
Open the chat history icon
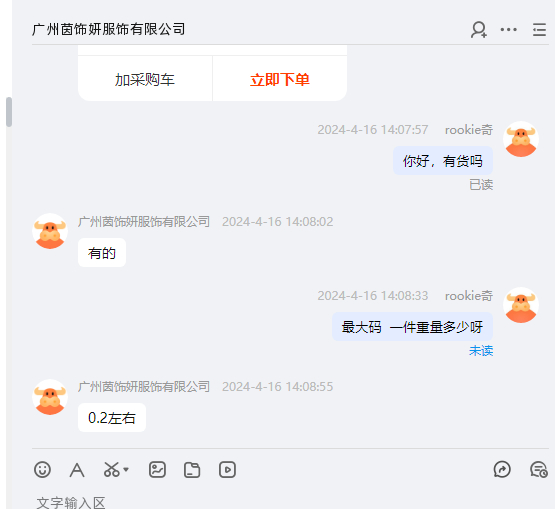pyautogui.click(x=539, y=470)
